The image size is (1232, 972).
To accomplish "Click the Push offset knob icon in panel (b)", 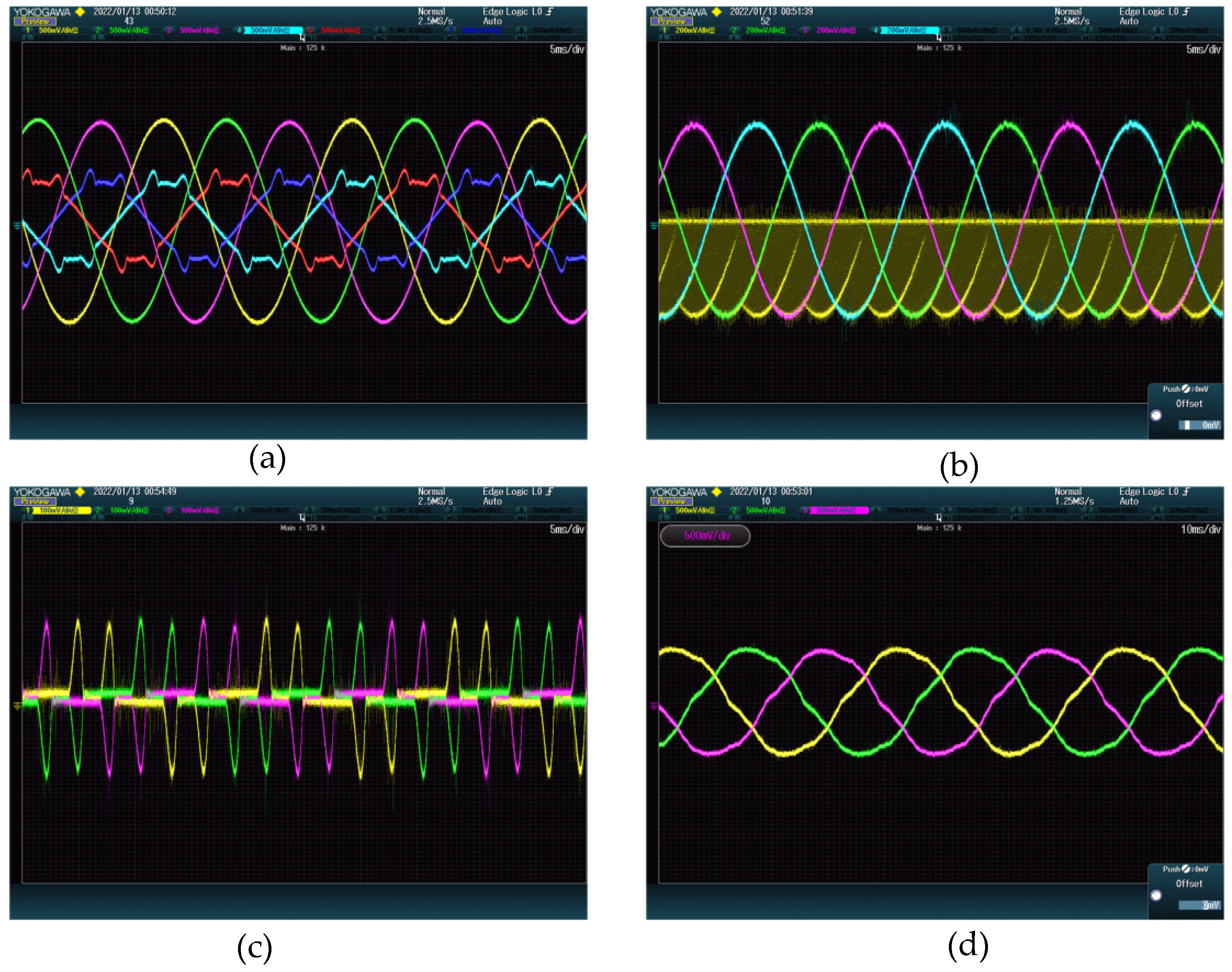I will [1186, 389].
